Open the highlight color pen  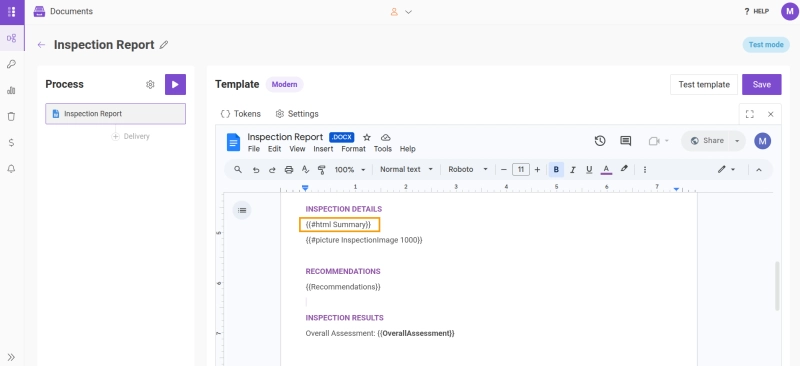pyautogui.click(x=623, y=169)
